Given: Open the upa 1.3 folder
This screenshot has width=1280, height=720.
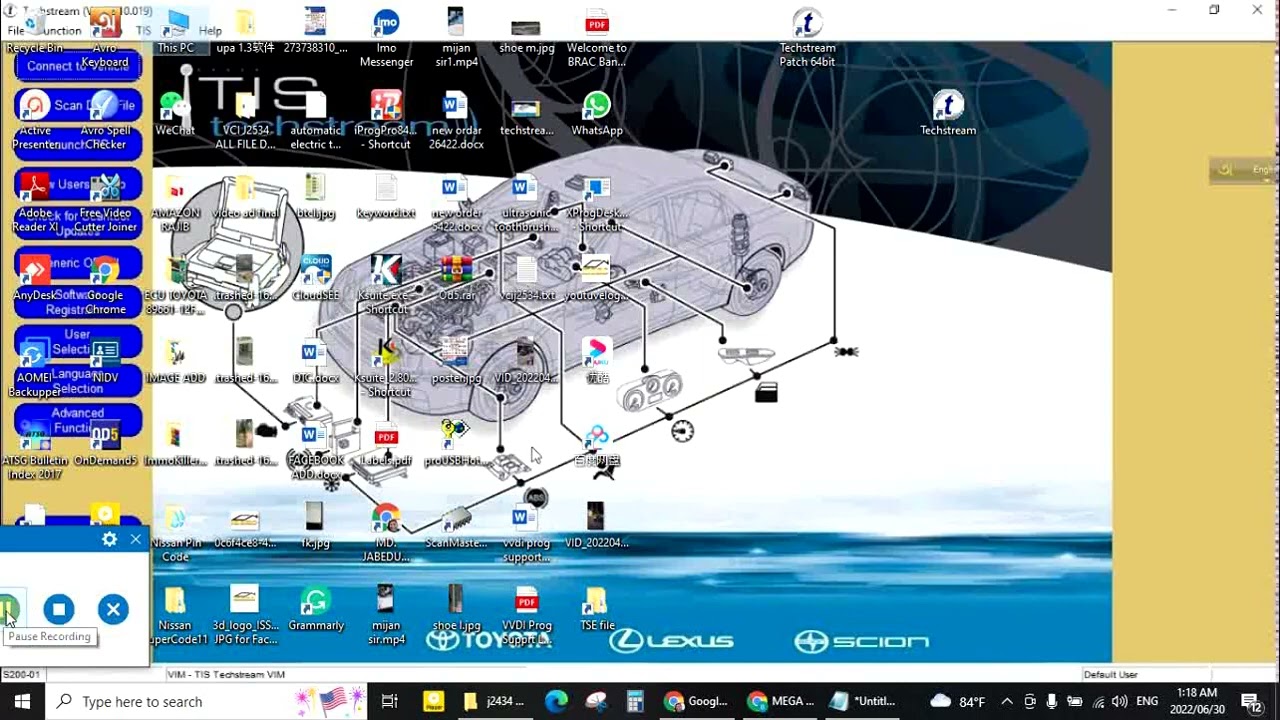Looking at the screenshot, I should pyautogui.click(x=245, y=30).
